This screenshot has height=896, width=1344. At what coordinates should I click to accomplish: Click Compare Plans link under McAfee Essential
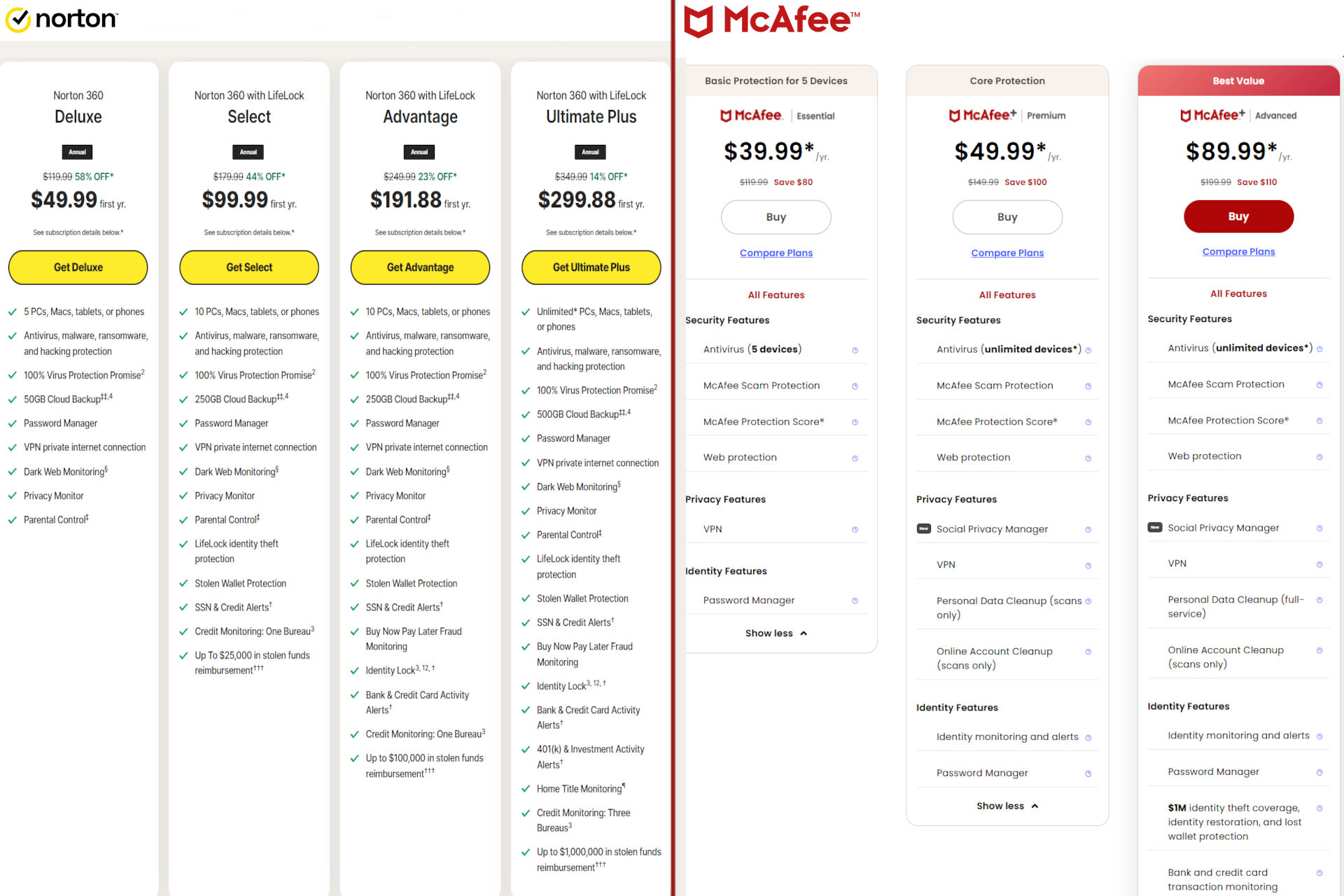(776, 252)
